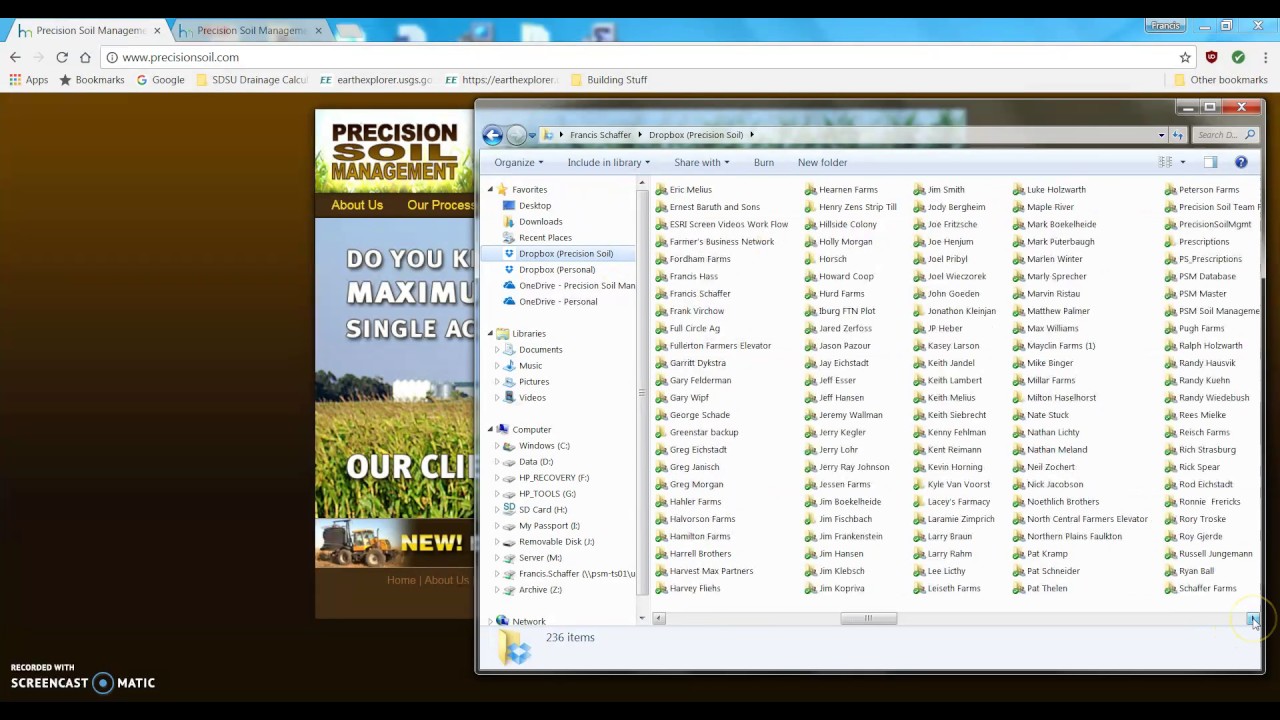1280x720 pixels.
Task: Click navigation pane vertical scrollbar
Action: (x=642, y=393)
